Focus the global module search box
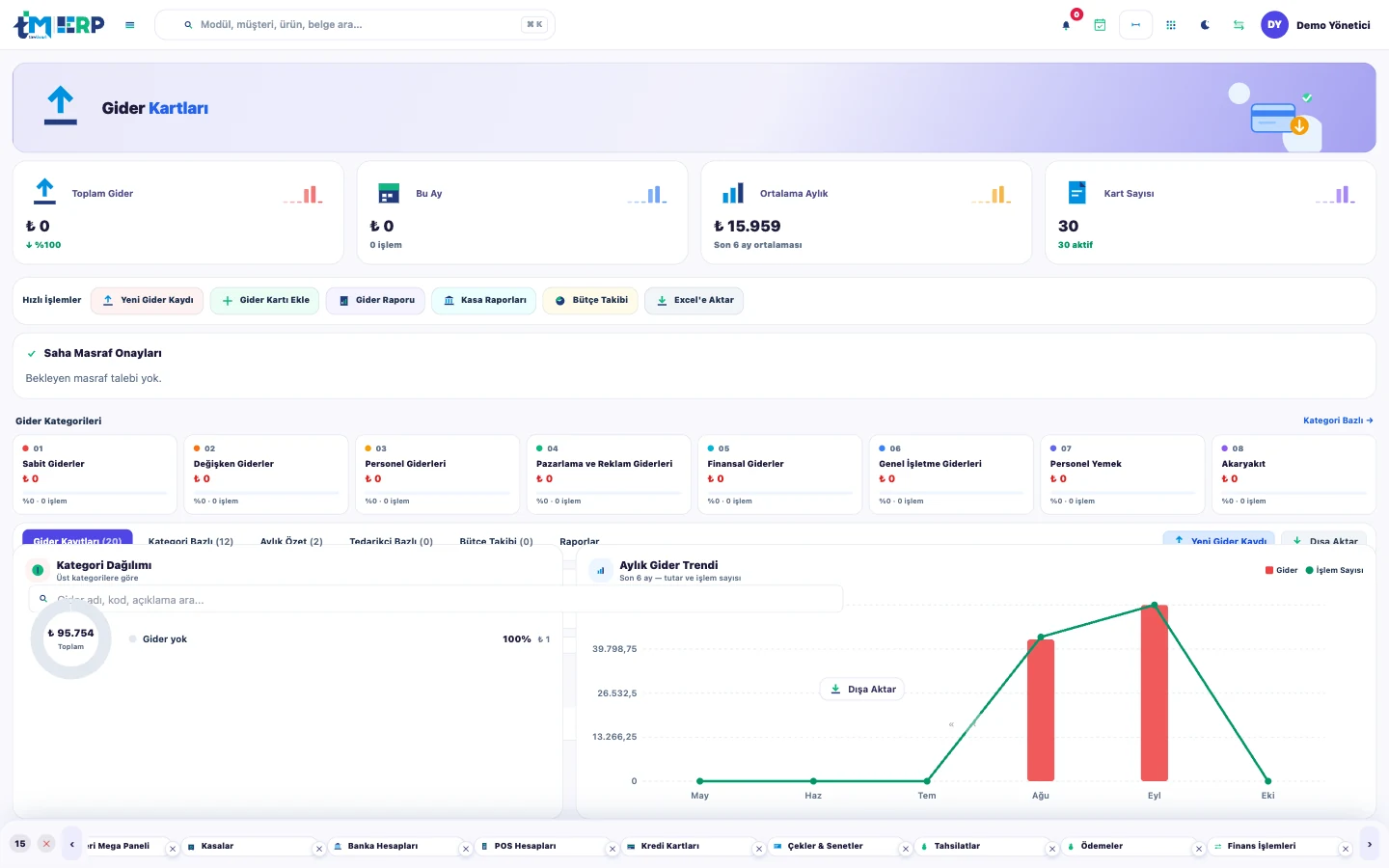 pyautogui.click(x=355, y=25)
